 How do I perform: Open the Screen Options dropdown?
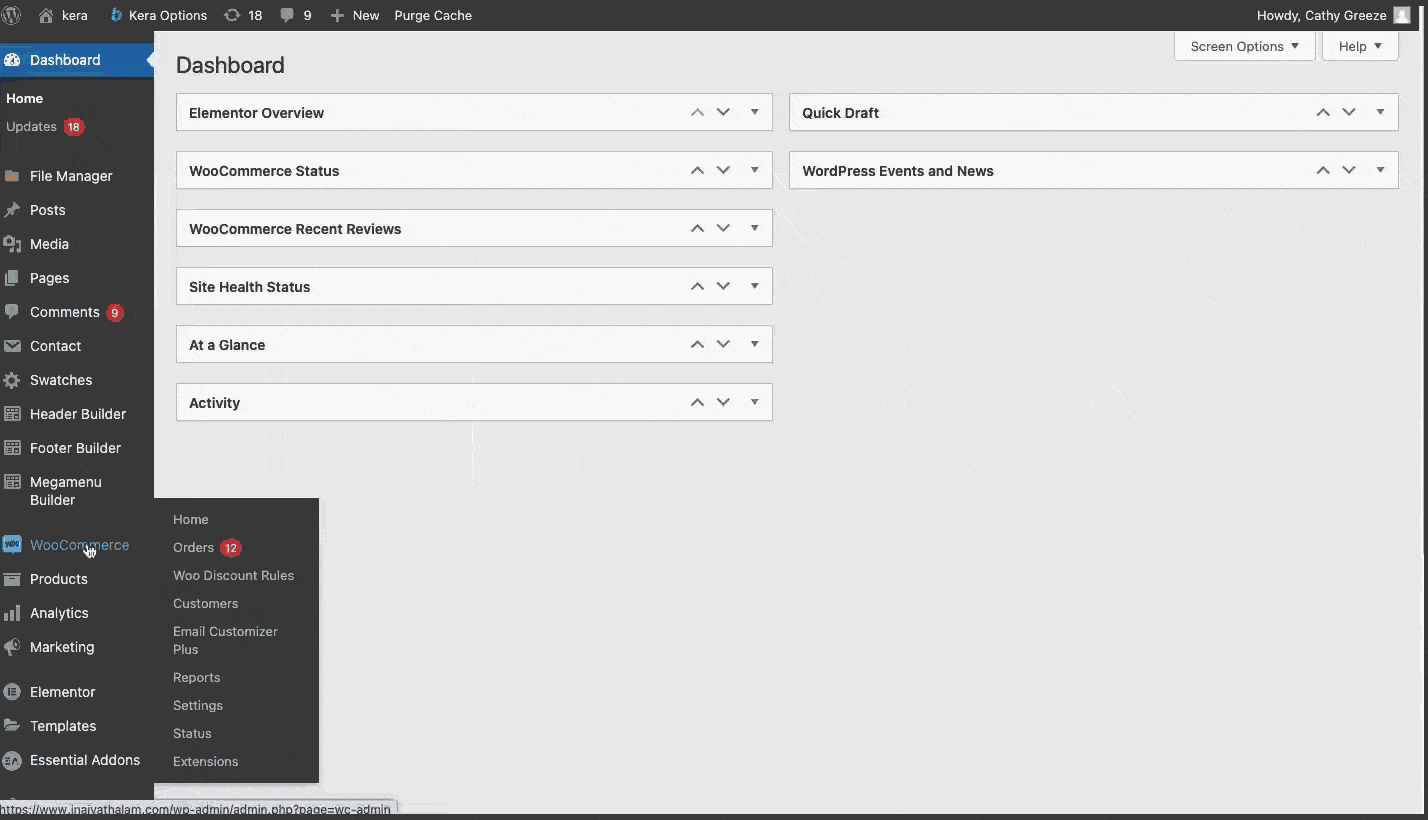pyautogui.click(x=1244, y=46)
